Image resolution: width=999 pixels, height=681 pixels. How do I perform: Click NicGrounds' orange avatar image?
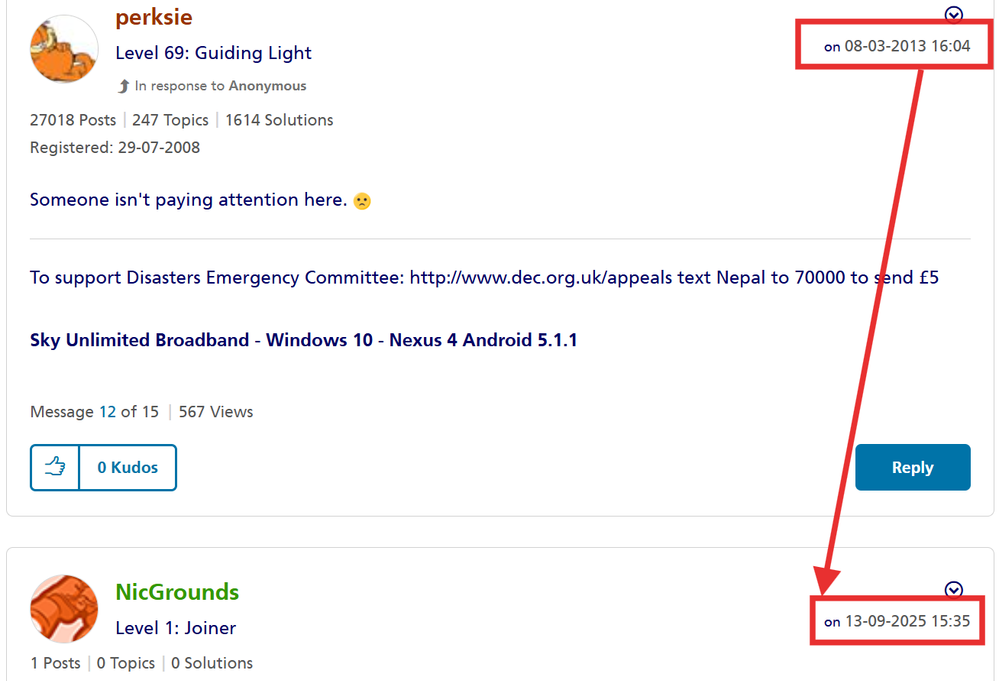(x=64, y=609)
